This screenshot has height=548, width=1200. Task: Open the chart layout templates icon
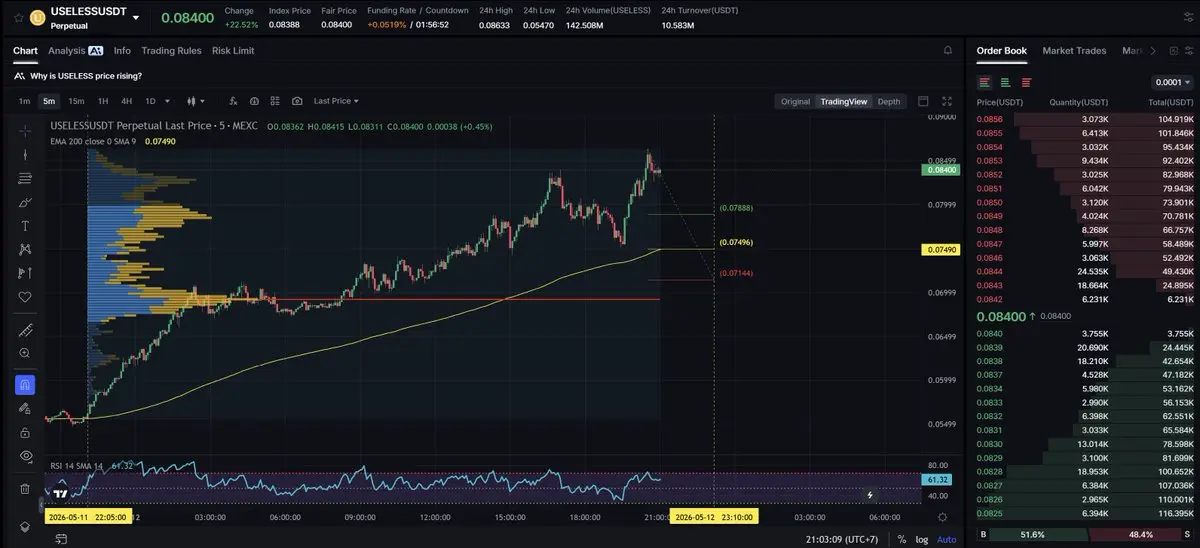(275, 101)
